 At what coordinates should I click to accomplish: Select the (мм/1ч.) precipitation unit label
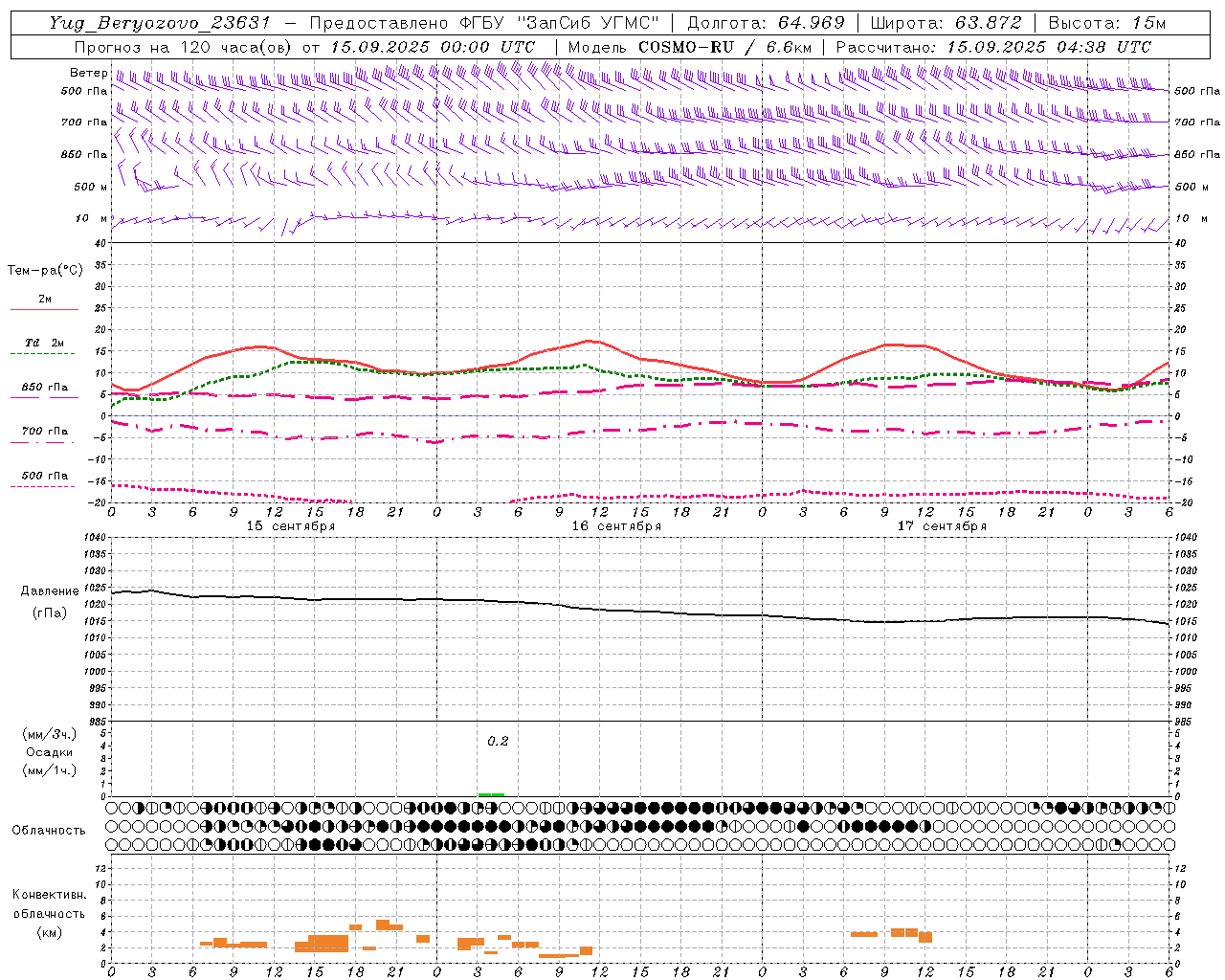pos(50,770)
